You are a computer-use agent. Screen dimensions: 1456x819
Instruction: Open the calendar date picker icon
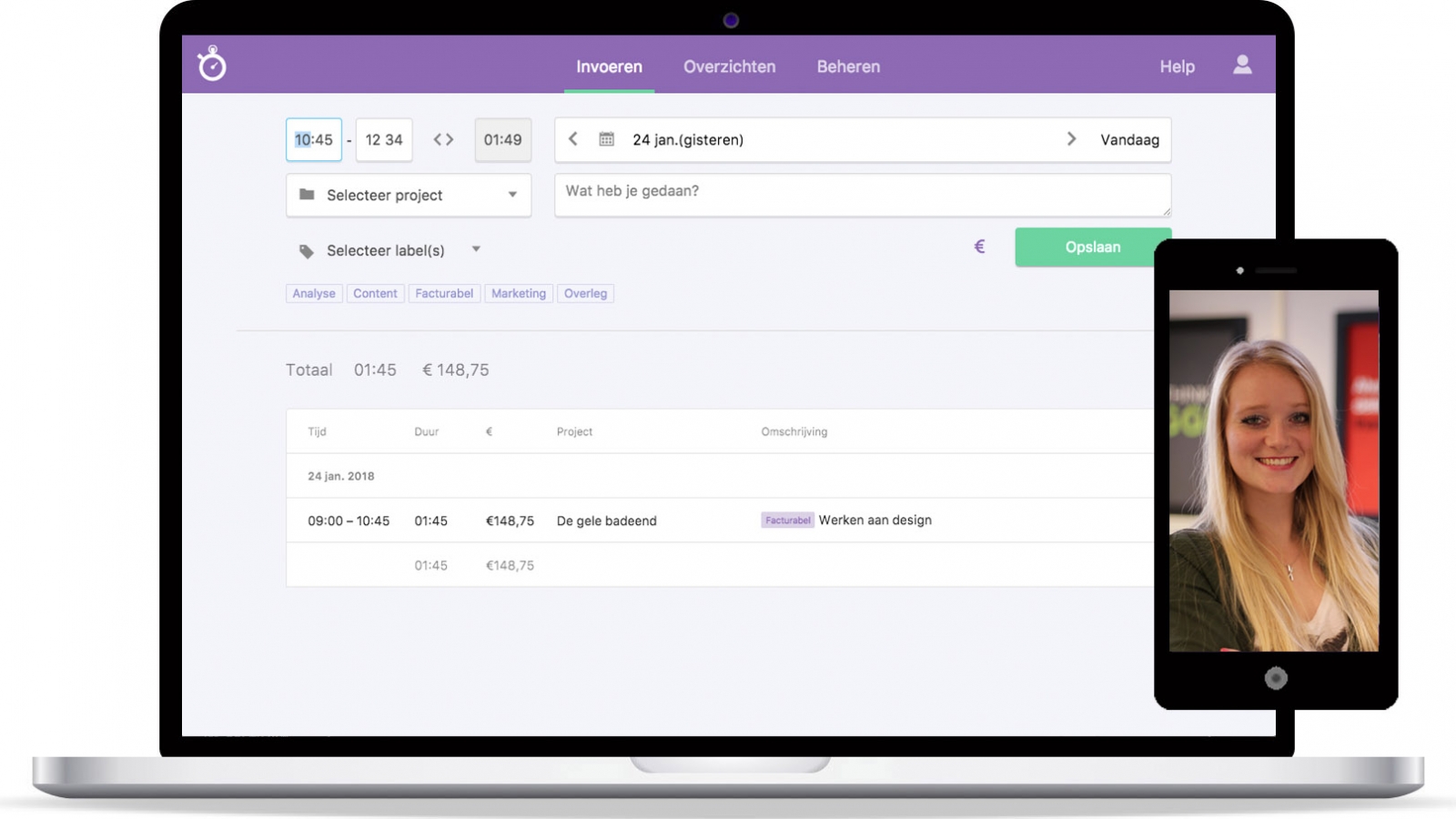pos(606,139)
